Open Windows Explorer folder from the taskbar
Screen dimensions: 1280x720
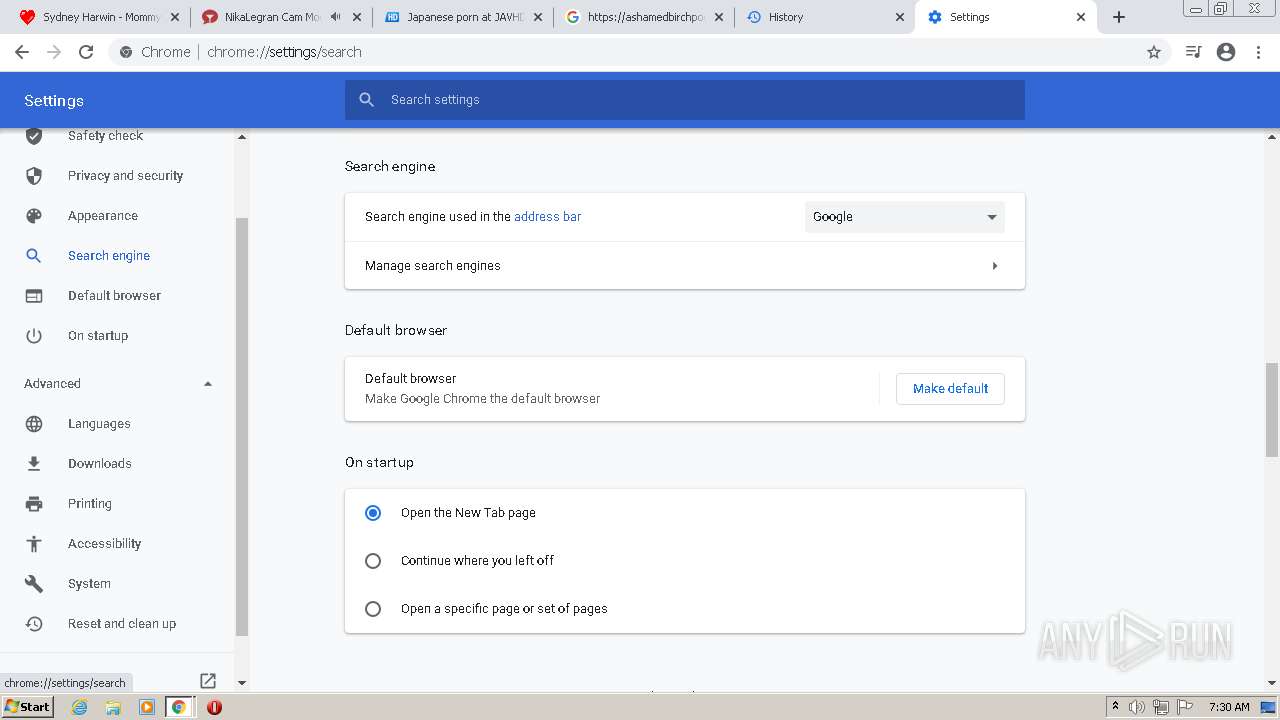coord(113,707)
